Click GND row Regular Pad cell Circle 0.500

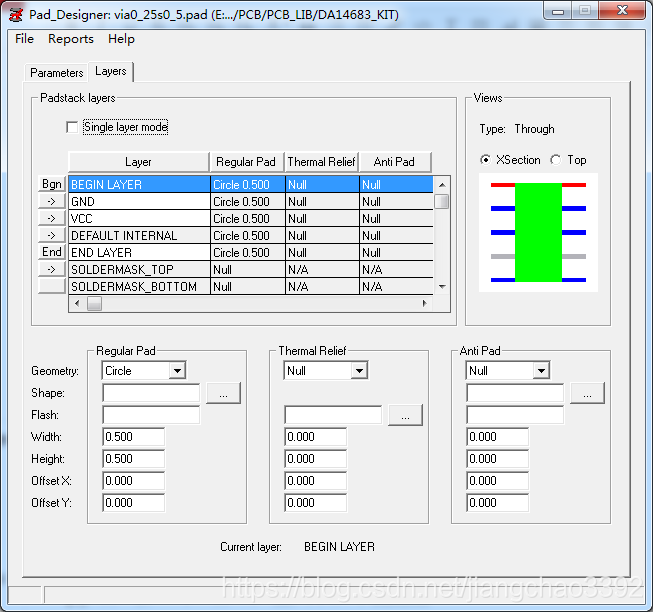(x=247, y=202)
